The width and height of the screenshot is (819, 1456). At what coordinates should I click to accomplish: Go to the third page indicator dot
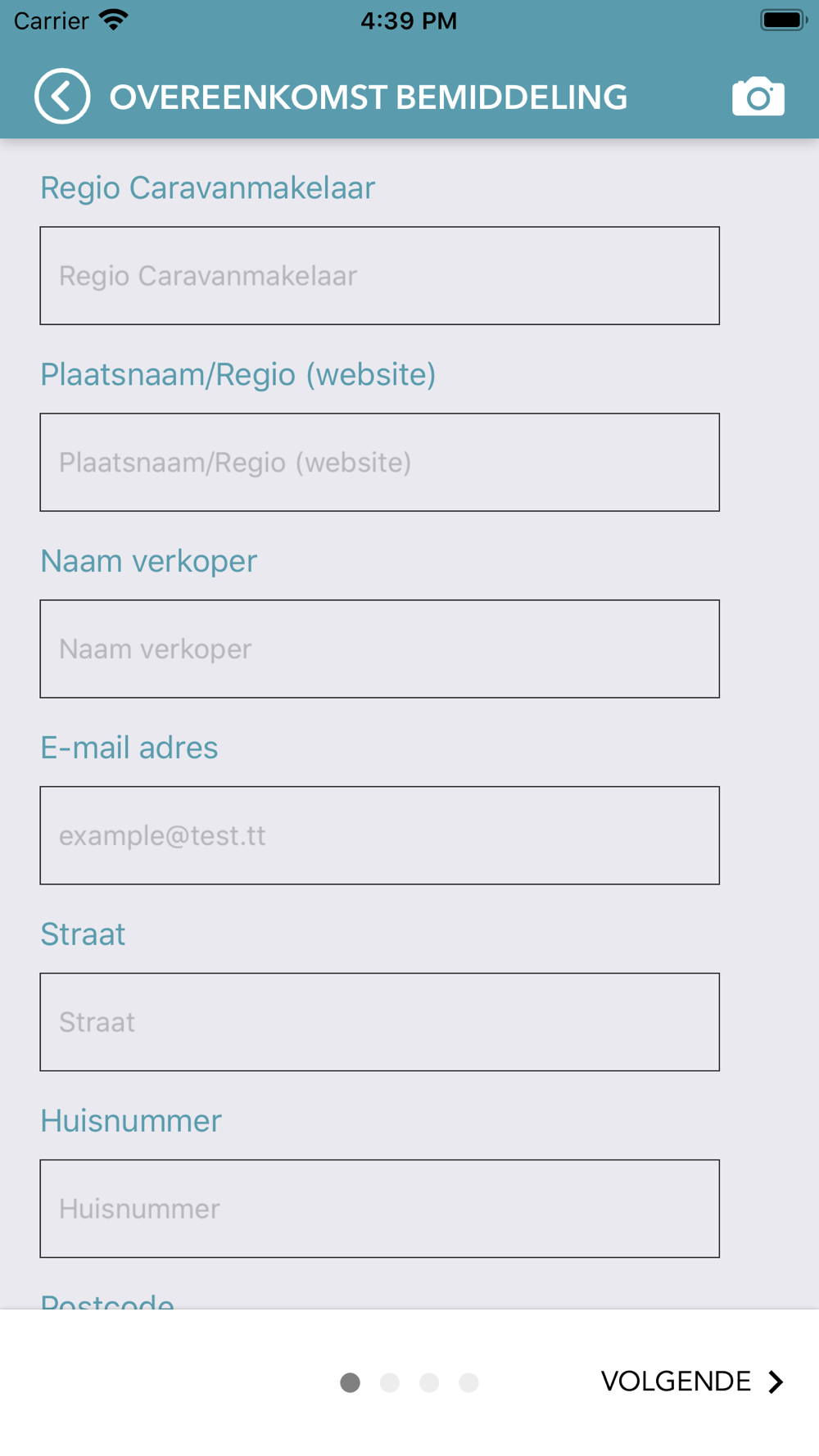pyautogui.click(x=429, y=1382)
